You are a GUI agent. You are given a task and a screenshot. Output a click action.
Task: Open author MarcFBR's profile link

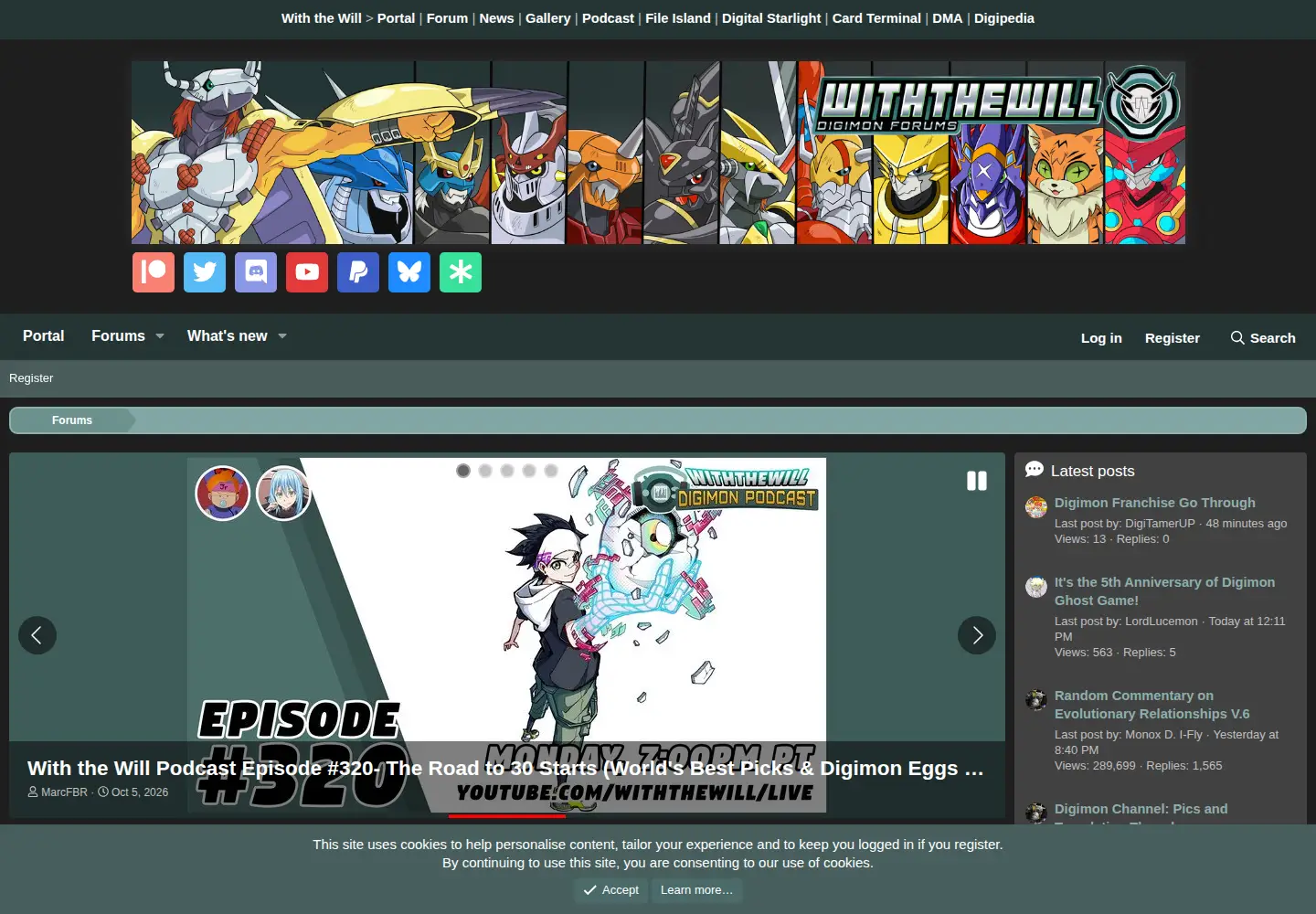pyautogui.click(x=64, y=792)
